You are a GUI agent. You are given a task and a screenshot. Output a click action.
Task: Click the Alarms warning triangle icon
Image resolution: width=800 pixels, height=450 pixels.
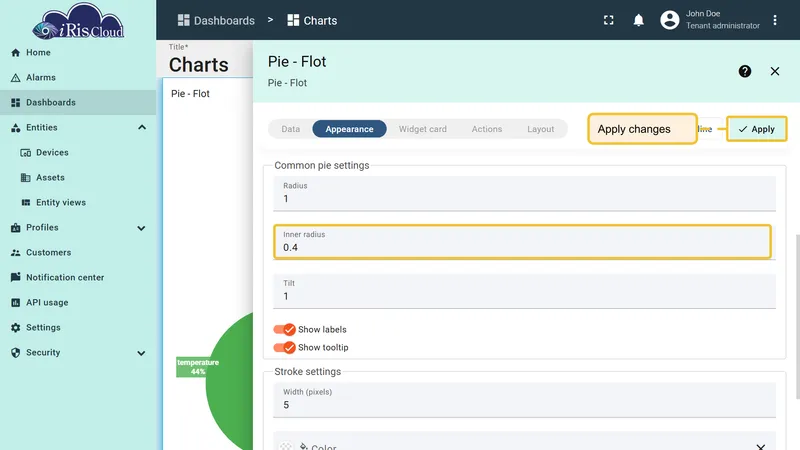coord(15,78)
